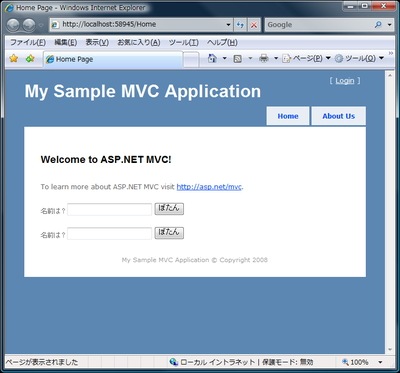400x373 pixels.
Task: Open the recent pages dropdown beside Forward
Action: (41, 25)
